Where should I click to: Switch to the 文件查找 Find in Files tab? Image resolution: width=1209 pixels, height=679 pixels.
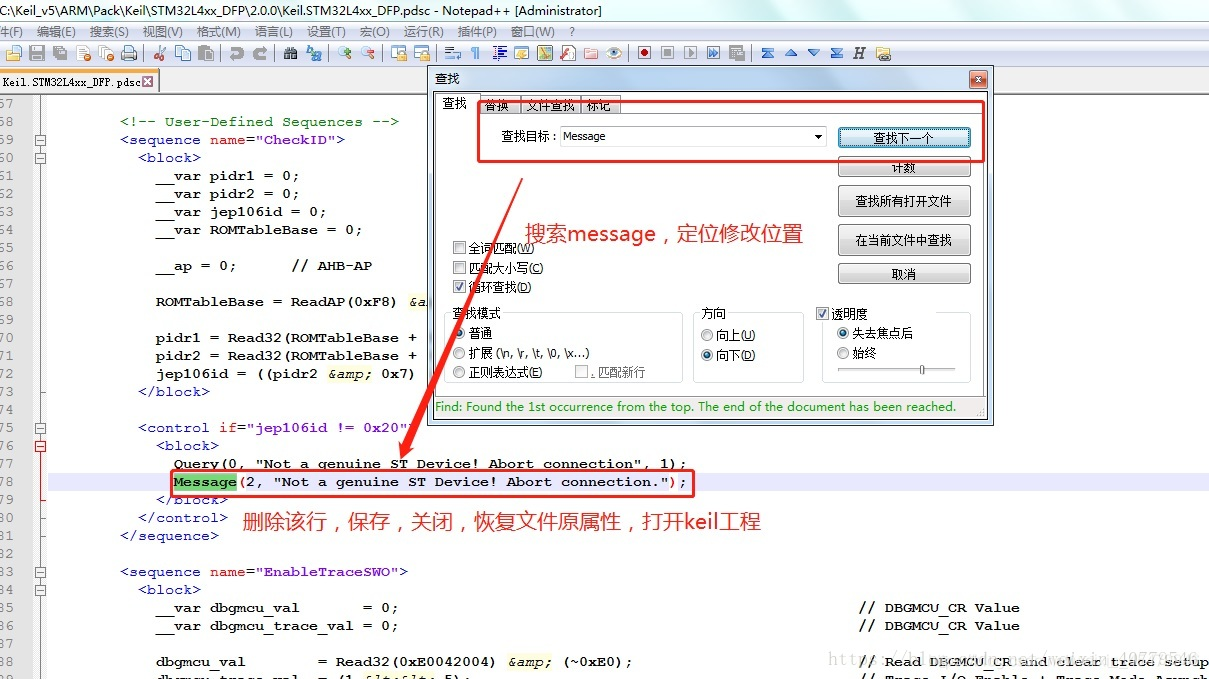[x=550, y=105]
